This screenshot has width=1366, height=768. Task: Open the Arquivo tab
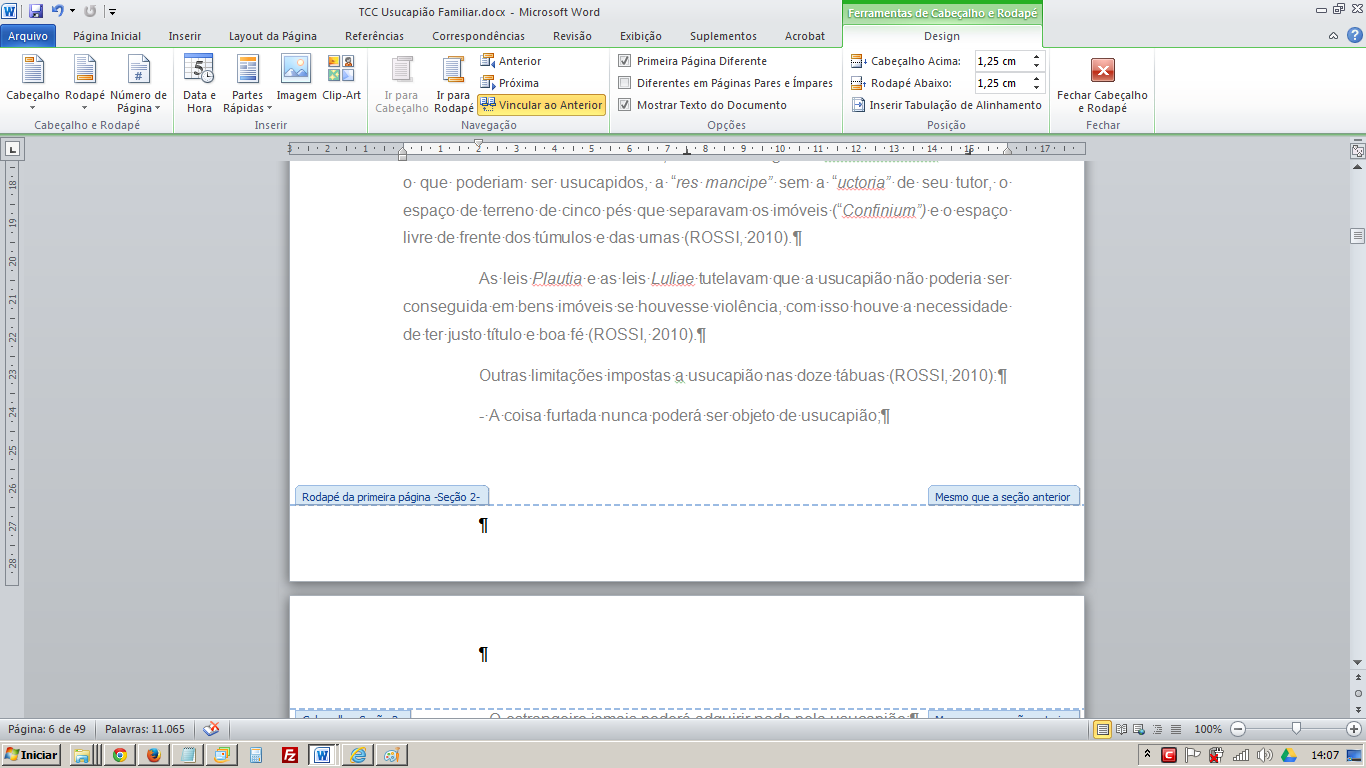pyautogui.click(x=28, y=36)
